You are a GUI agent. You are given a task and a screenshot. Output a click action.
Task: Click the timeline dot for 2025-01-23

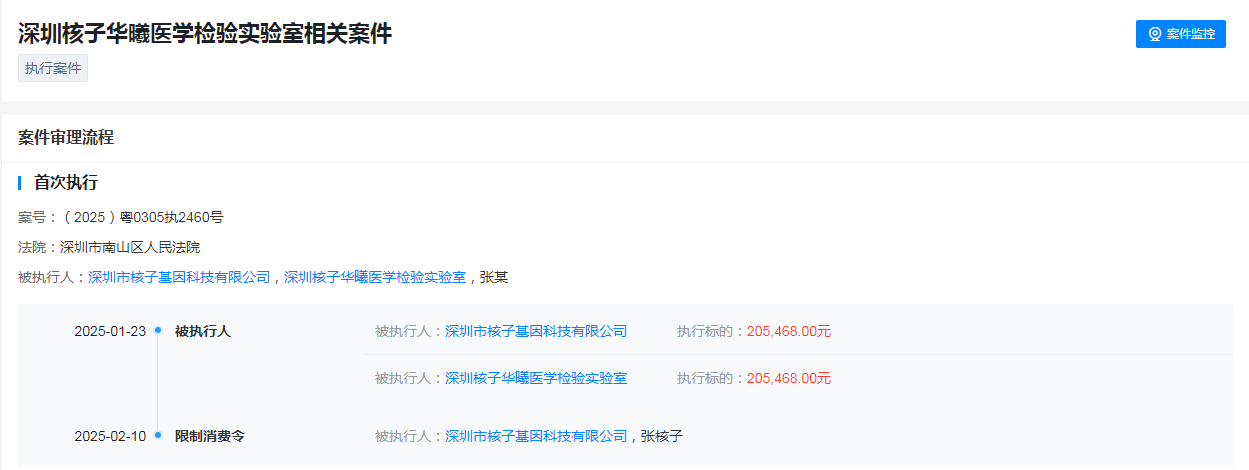pos(158,331)
